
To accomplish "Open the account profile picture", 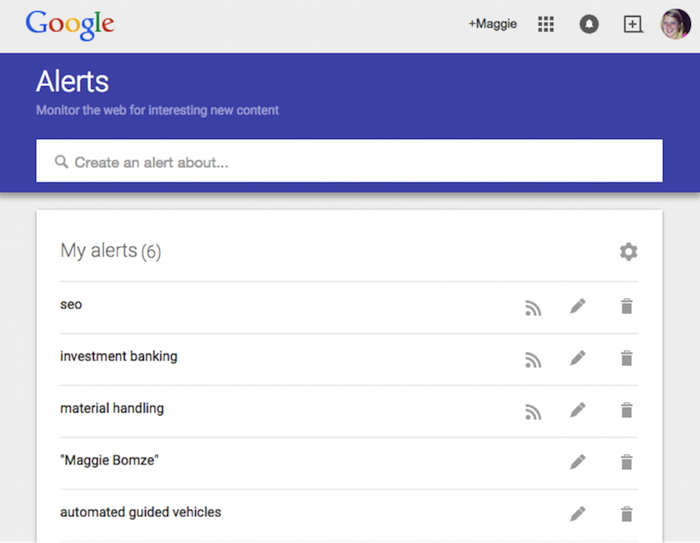I will [675, 25].
